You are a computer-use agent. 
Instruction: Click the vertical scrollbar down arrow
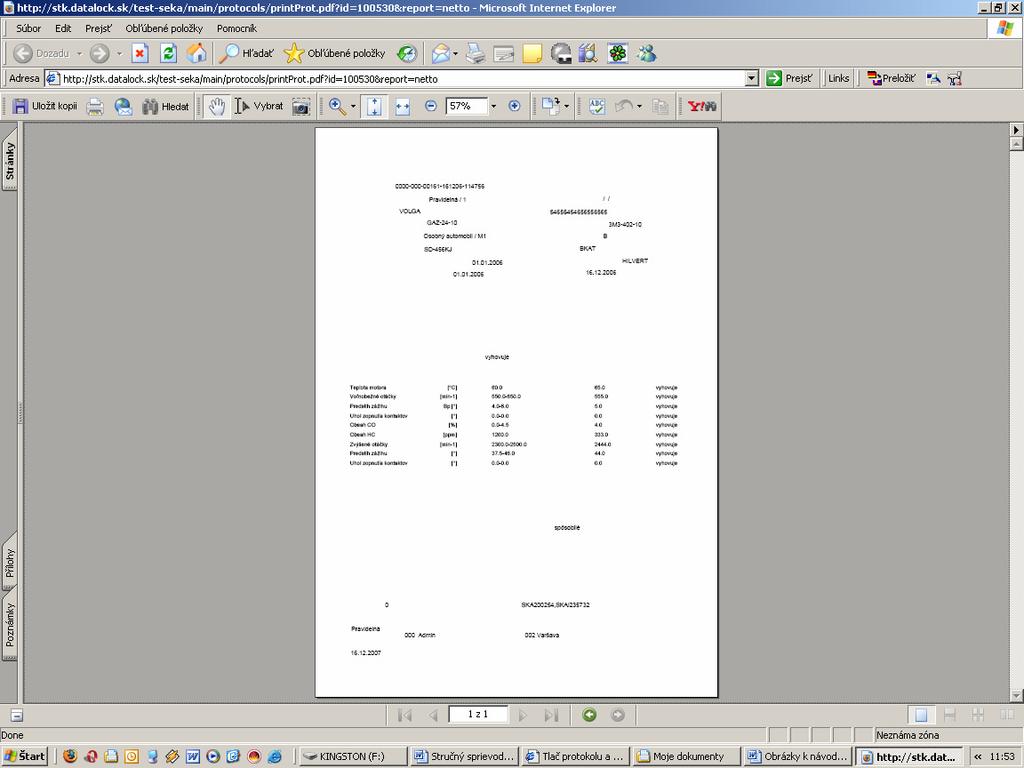coord(1016,696)
